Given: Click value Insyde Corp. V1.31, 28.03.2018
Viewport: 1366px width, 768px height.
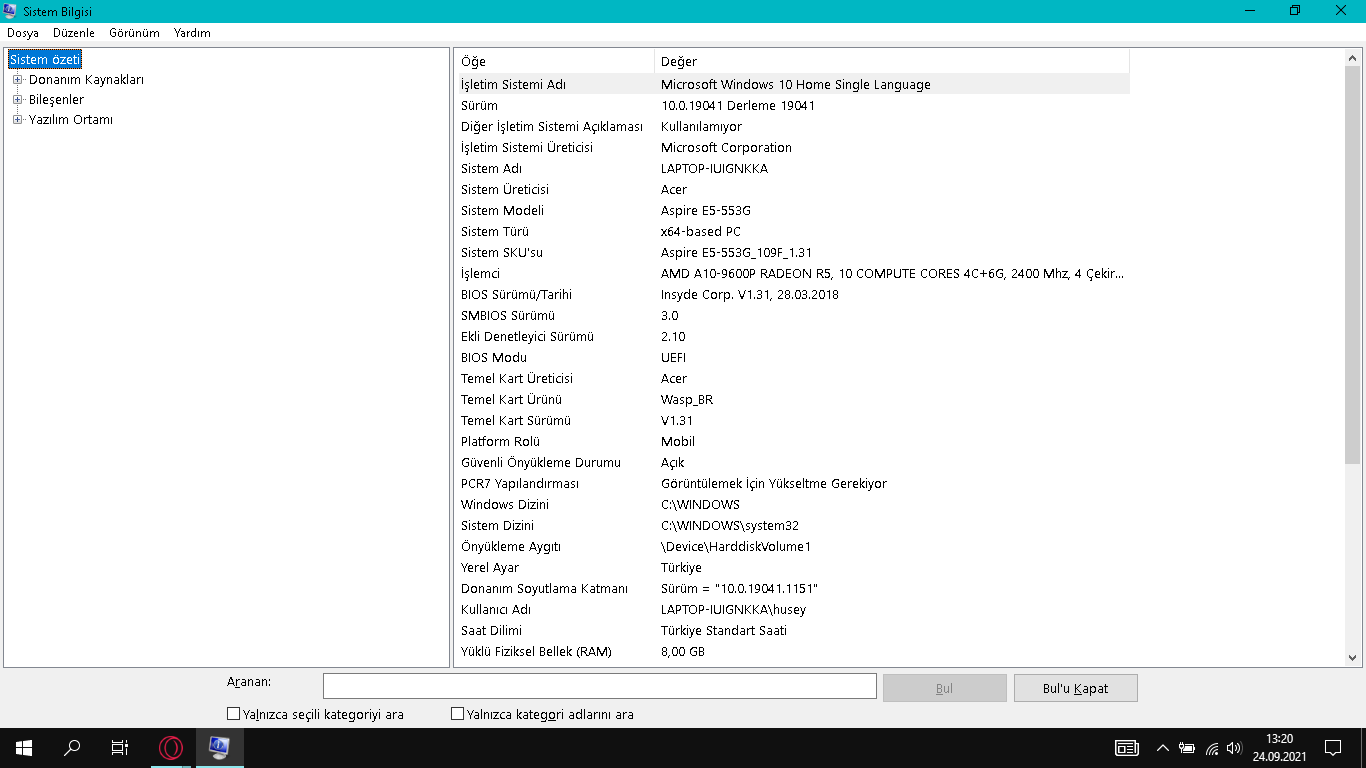Looking at the screenshot, I should point(750,295).
